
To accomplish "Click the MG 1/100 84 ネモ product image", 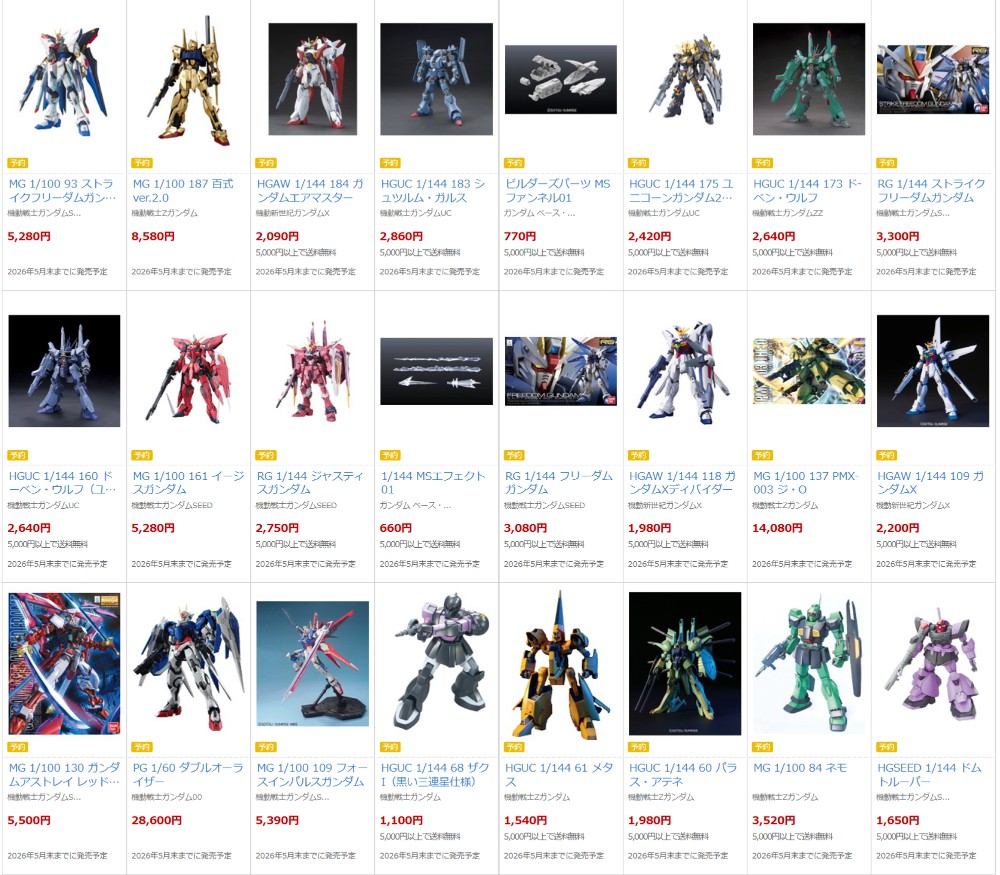I will click(x=809, y=663).
